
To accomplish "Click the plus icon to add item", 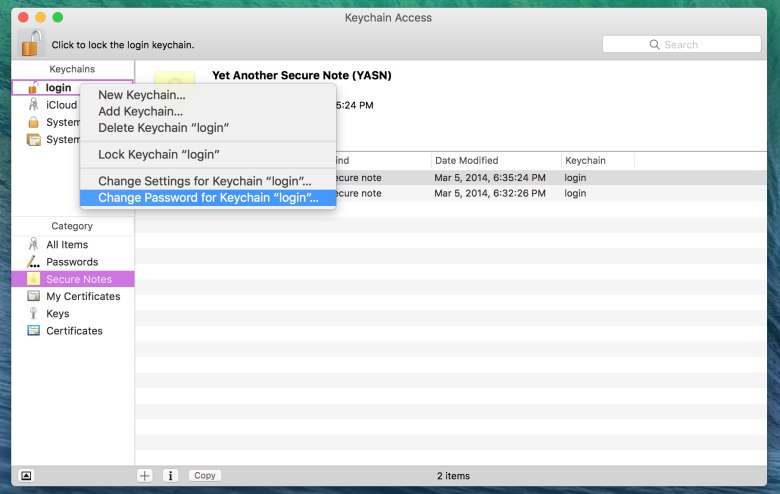I will point(145,476).
